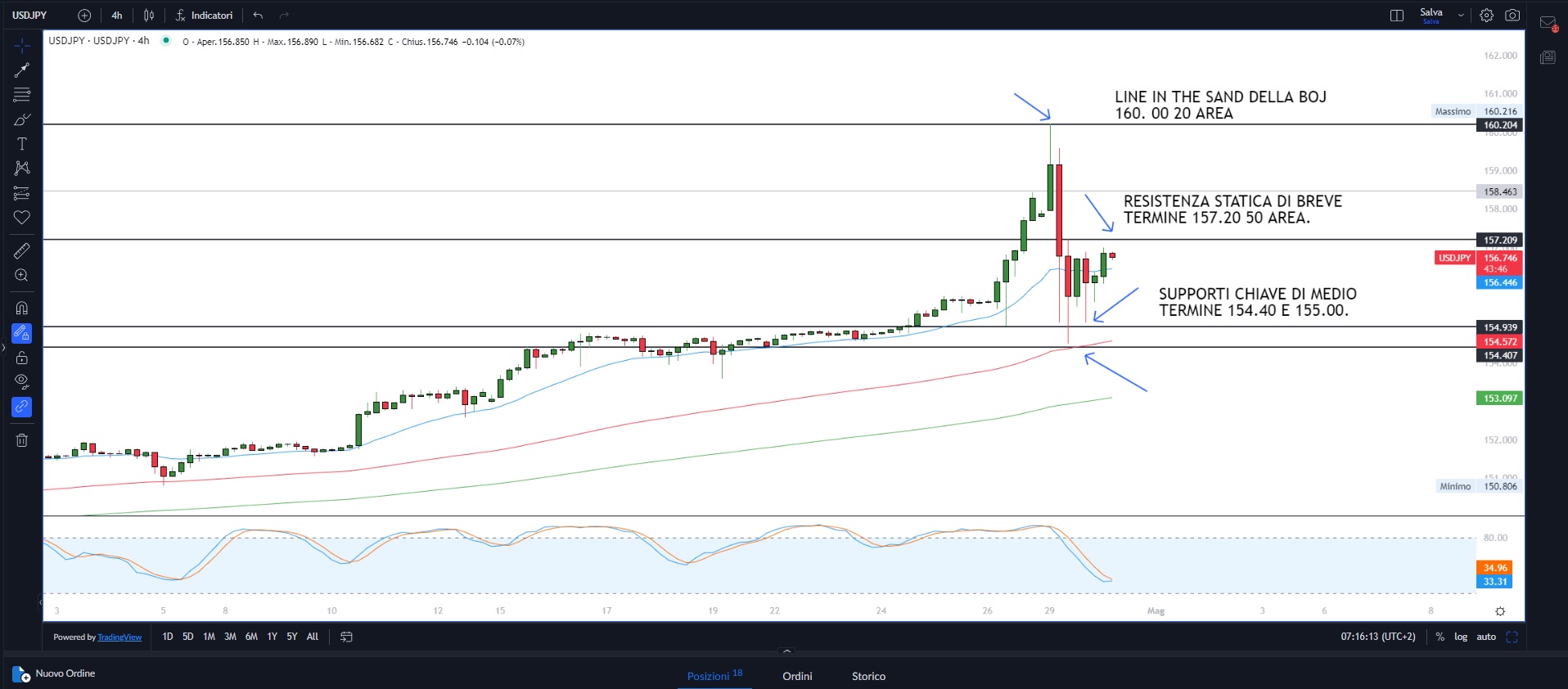
Task: Open chart settings gear icon
Action: click(1486, 16)
